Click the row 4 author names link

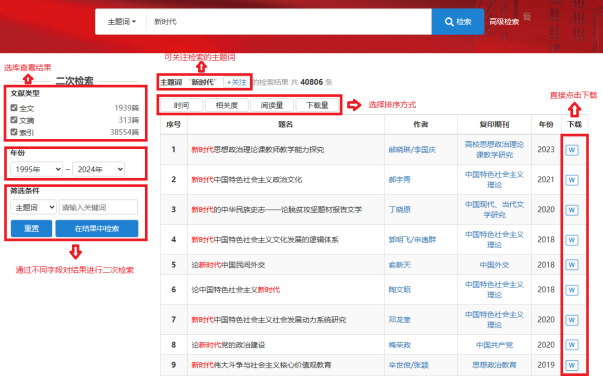tap(412, 240)
